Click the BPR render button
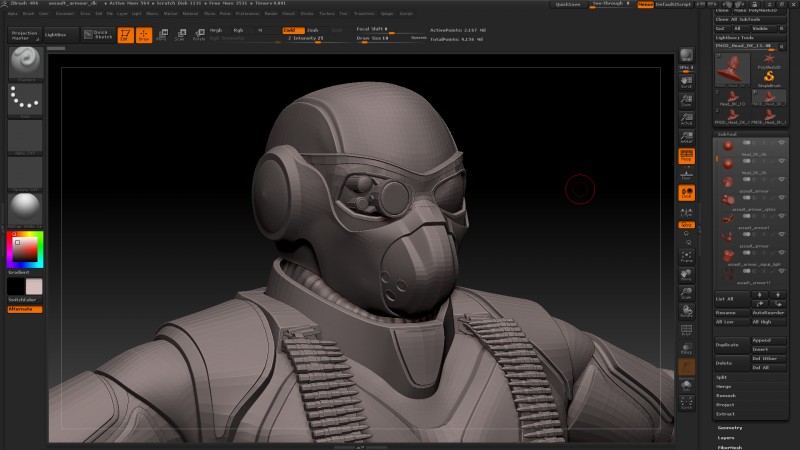This screenshot has width=800, height=450. tap(686, 55)
